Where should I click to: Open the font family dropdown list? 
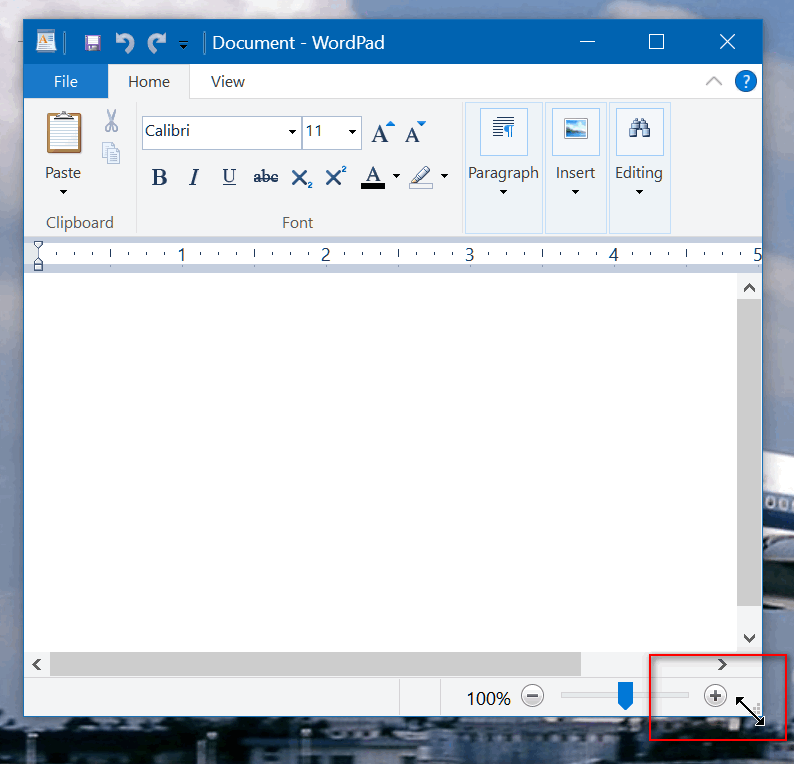292,132
